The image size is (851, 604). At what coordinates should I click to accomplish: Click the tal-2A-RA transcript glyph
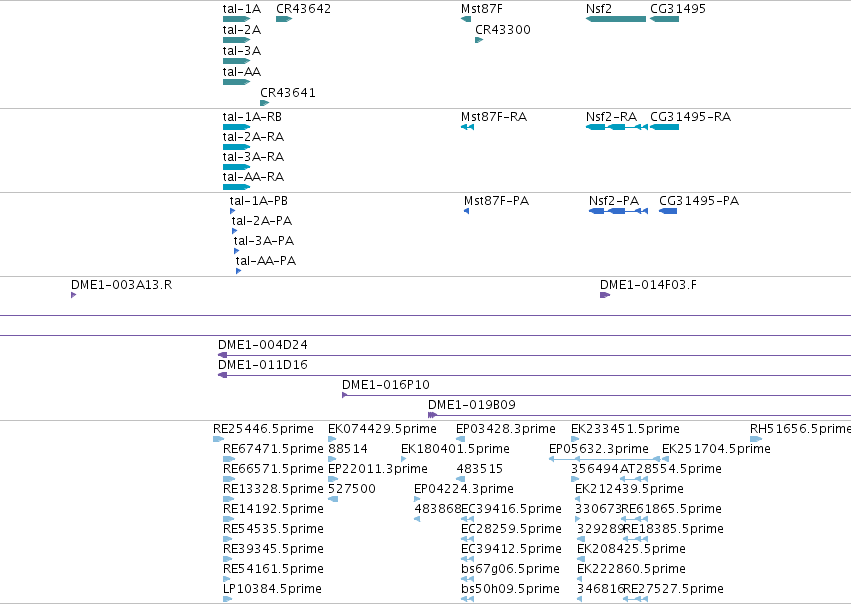pos(236,147)
